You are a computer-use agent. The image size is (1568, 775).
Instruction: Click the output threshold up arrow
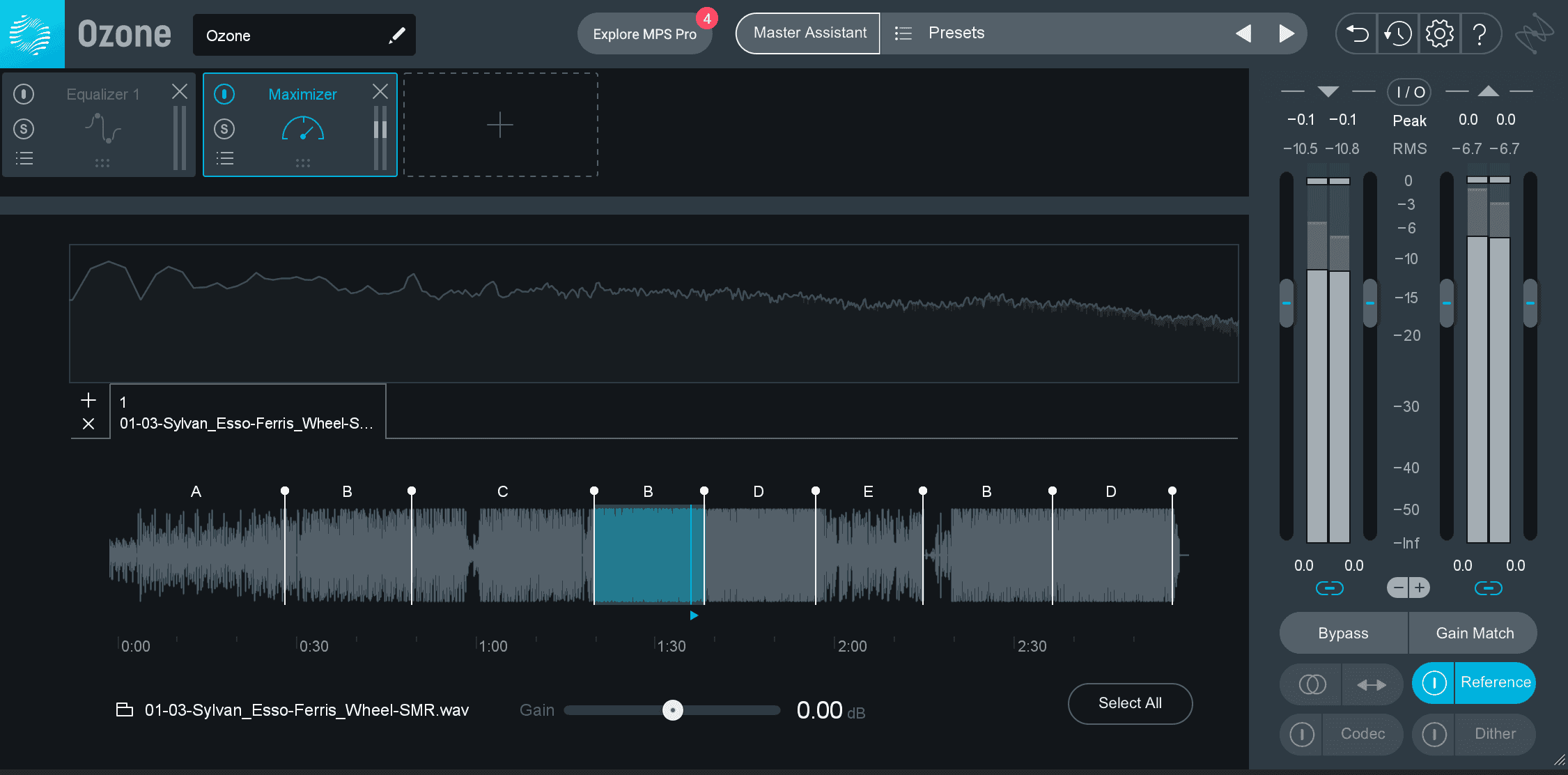tap(1488, 91)
